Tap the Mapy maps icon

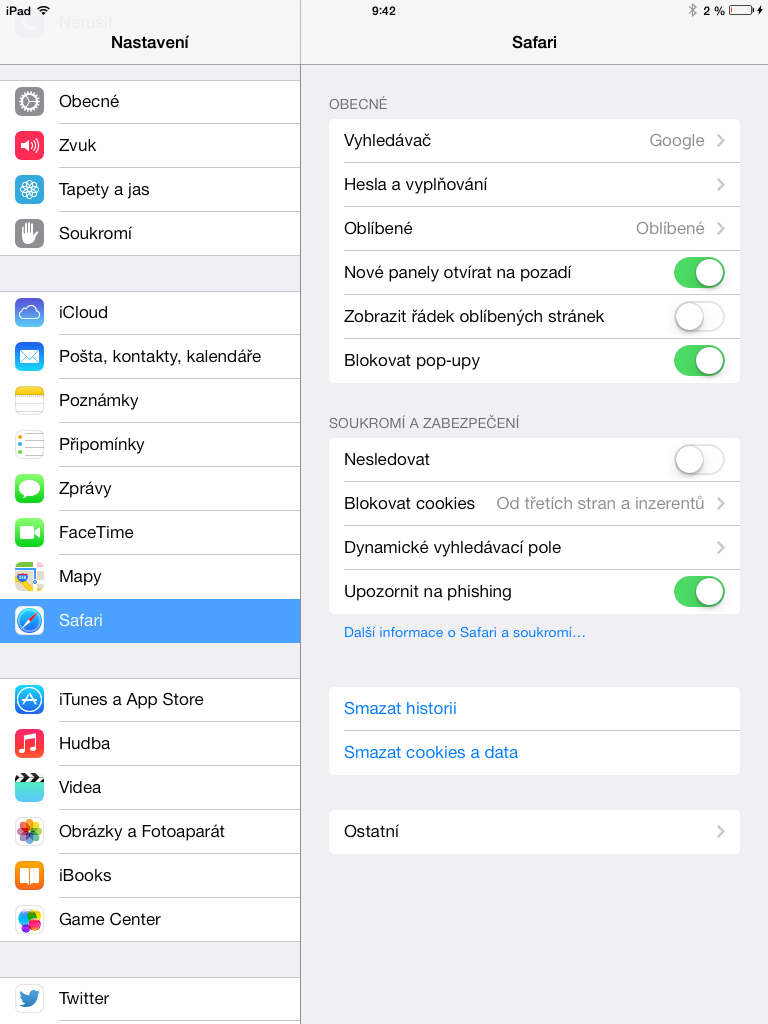coord(29,577)
